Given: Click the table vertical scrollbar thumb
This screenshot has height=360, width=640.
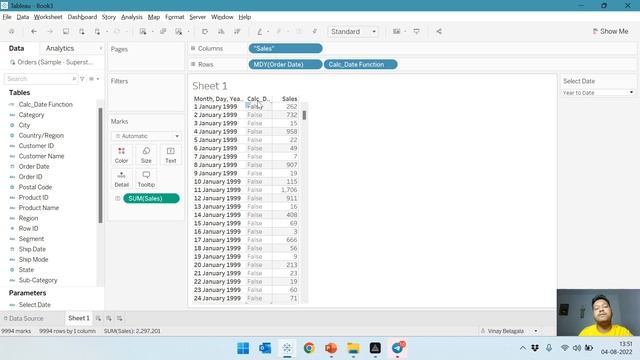Looking at the screenshot, I should tap(304, 115).
